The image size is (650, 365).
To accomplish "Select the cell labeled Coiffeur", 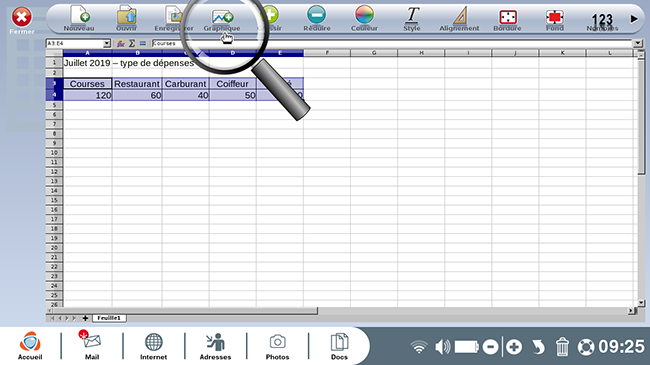I will 233,83.
